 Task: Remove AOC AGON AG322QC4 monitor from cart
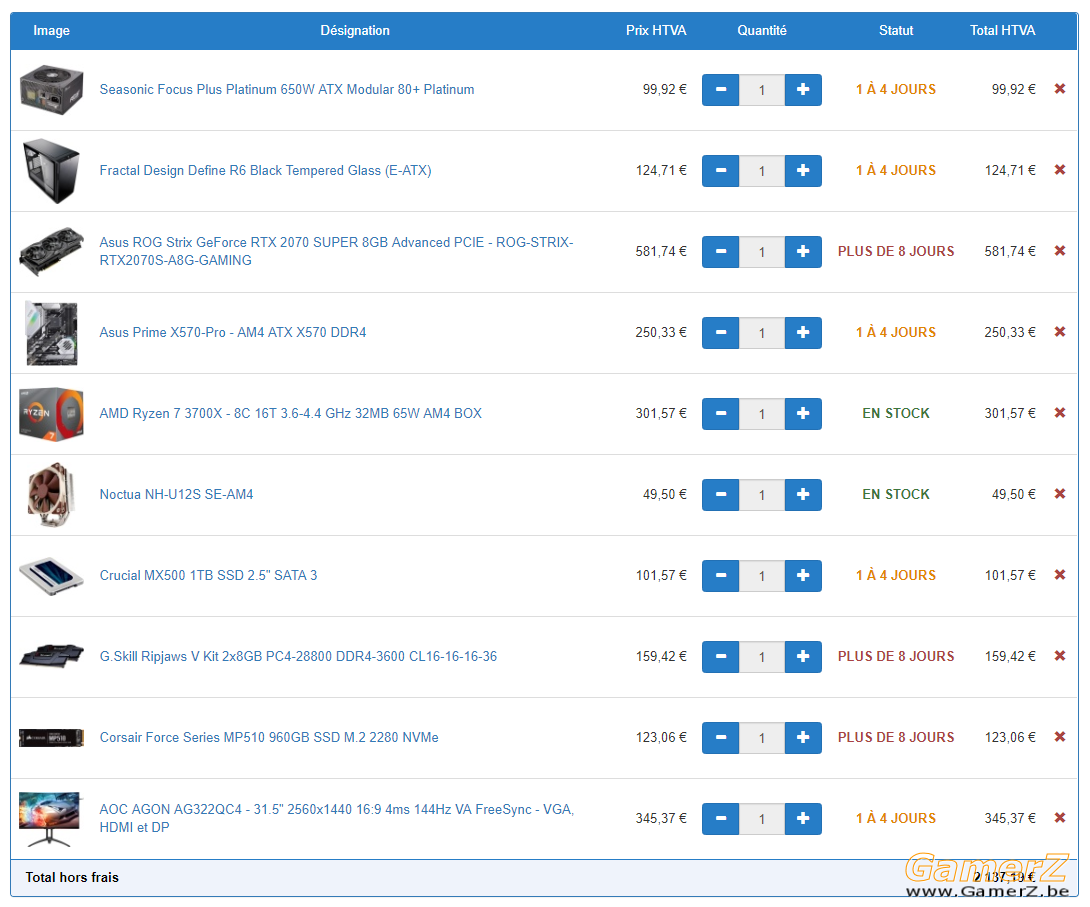point(1059,818)
